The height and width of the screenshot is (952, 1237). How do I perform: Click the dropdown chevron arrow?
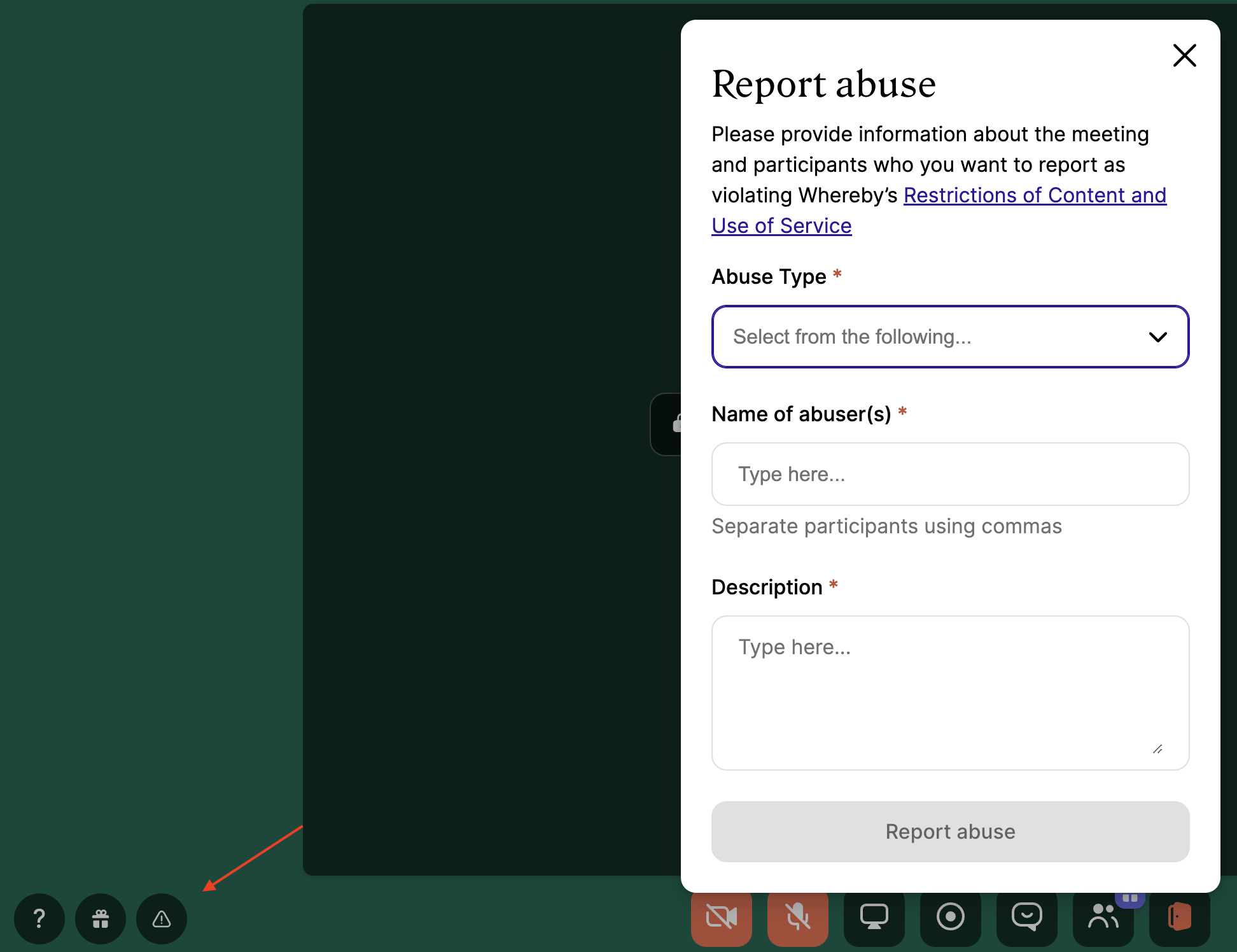pos(1157,337)
